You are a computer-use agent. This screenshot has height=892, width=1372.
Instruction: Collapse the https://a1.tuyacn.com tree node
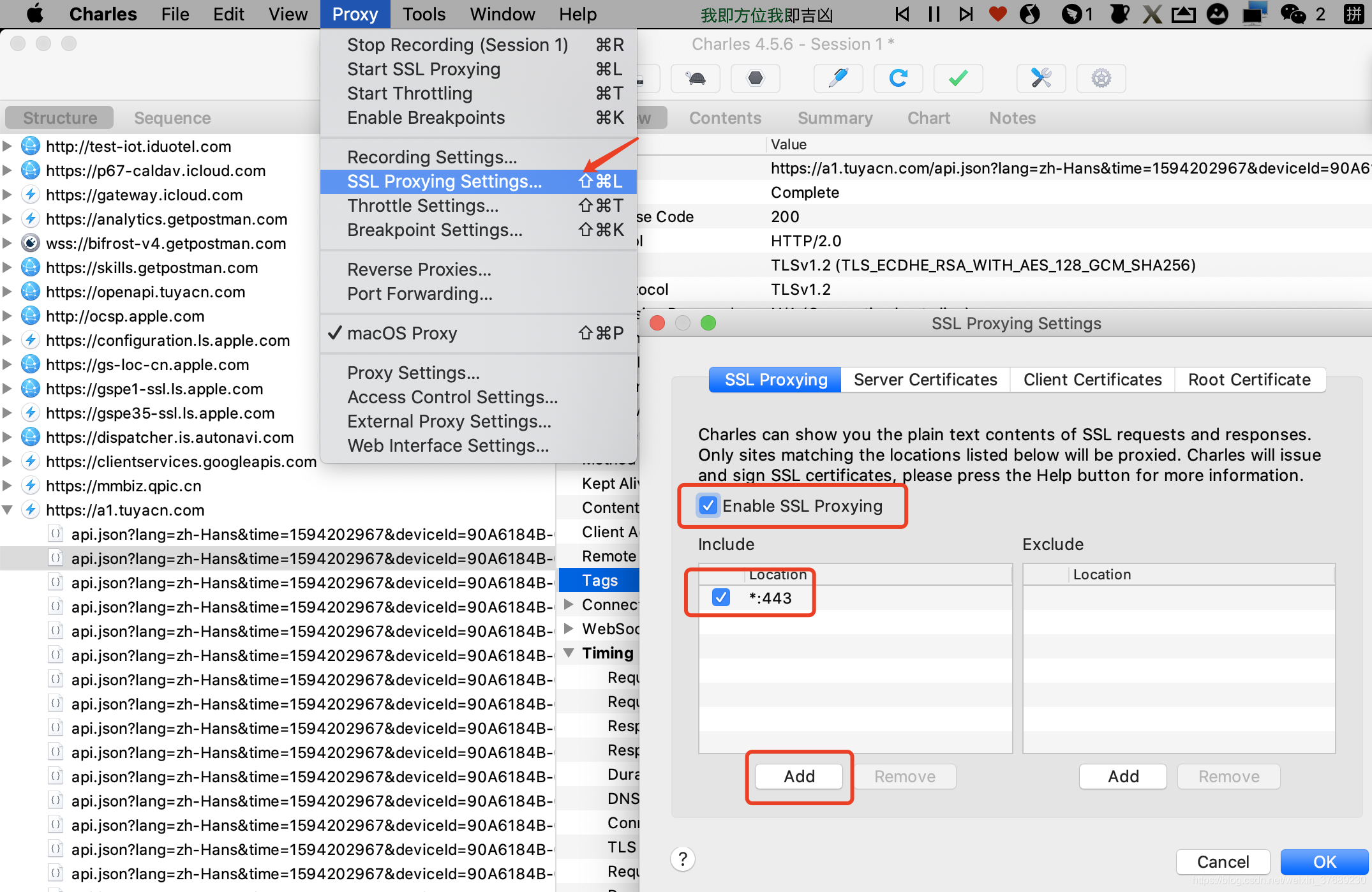click(8, 510)
